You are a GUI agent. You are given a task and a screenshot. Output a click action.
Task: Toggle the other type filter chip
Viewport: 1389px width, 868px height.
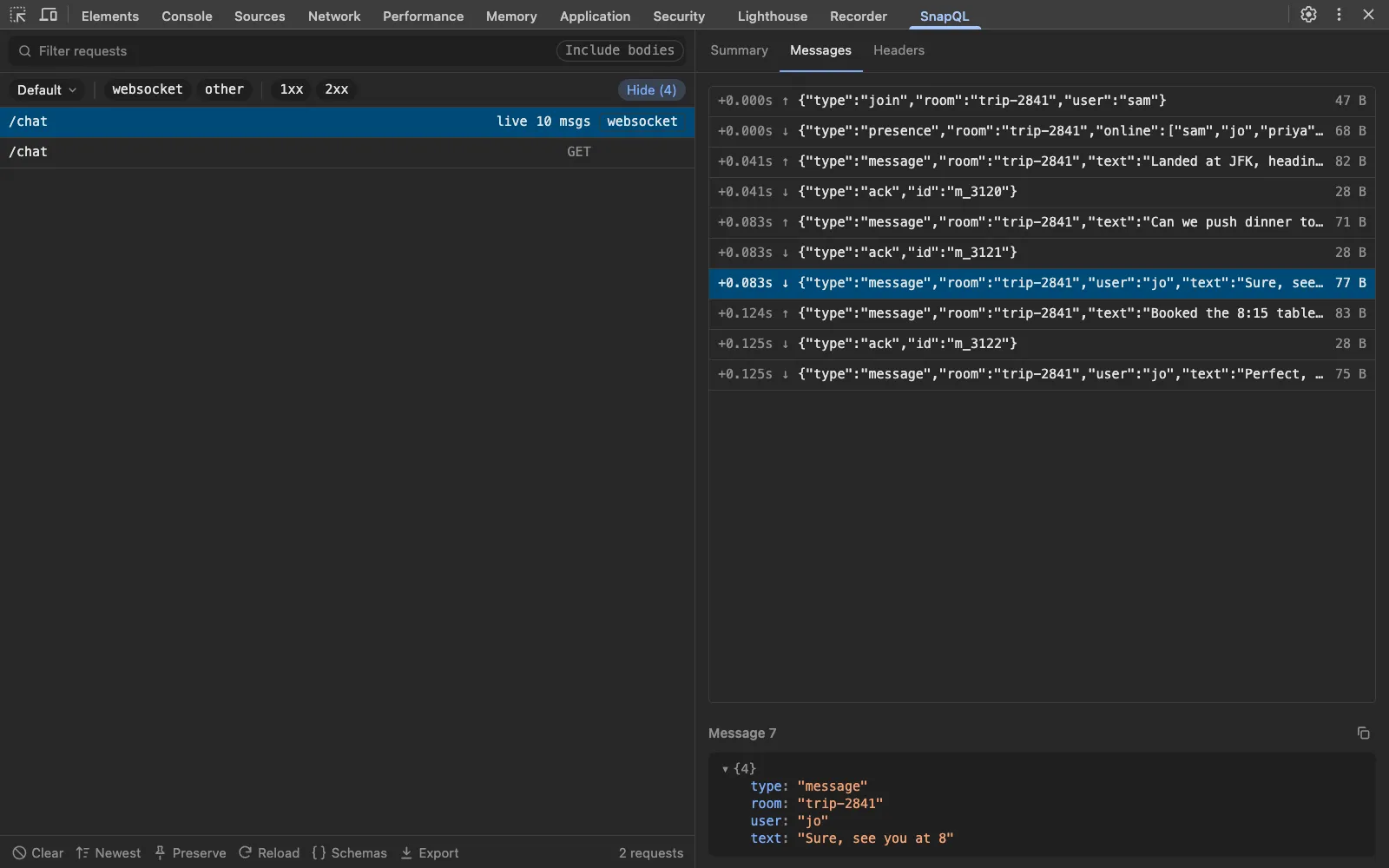coord(224,89)
